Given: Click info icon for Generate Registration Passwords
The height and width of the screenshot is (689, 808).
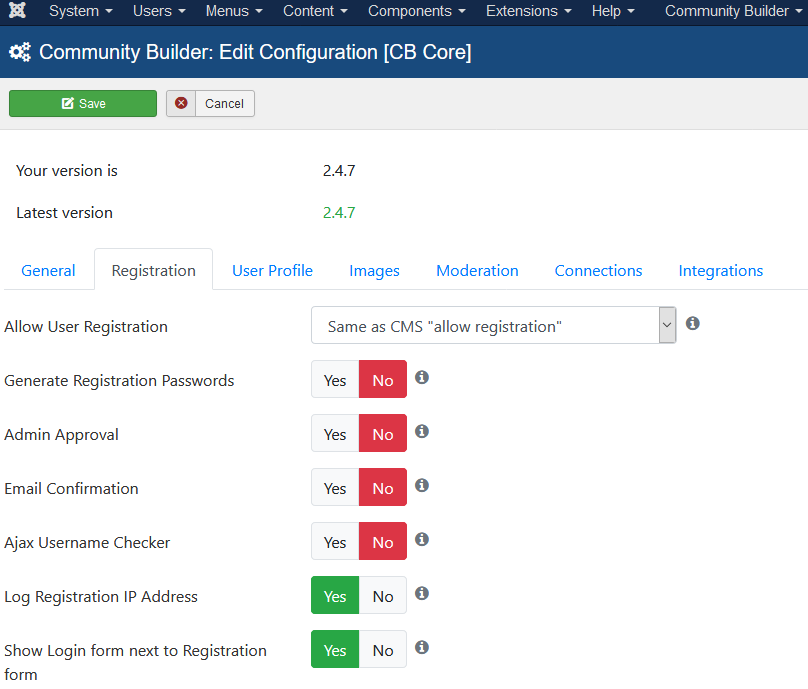Looking at the screenshot, I should 422,377.
